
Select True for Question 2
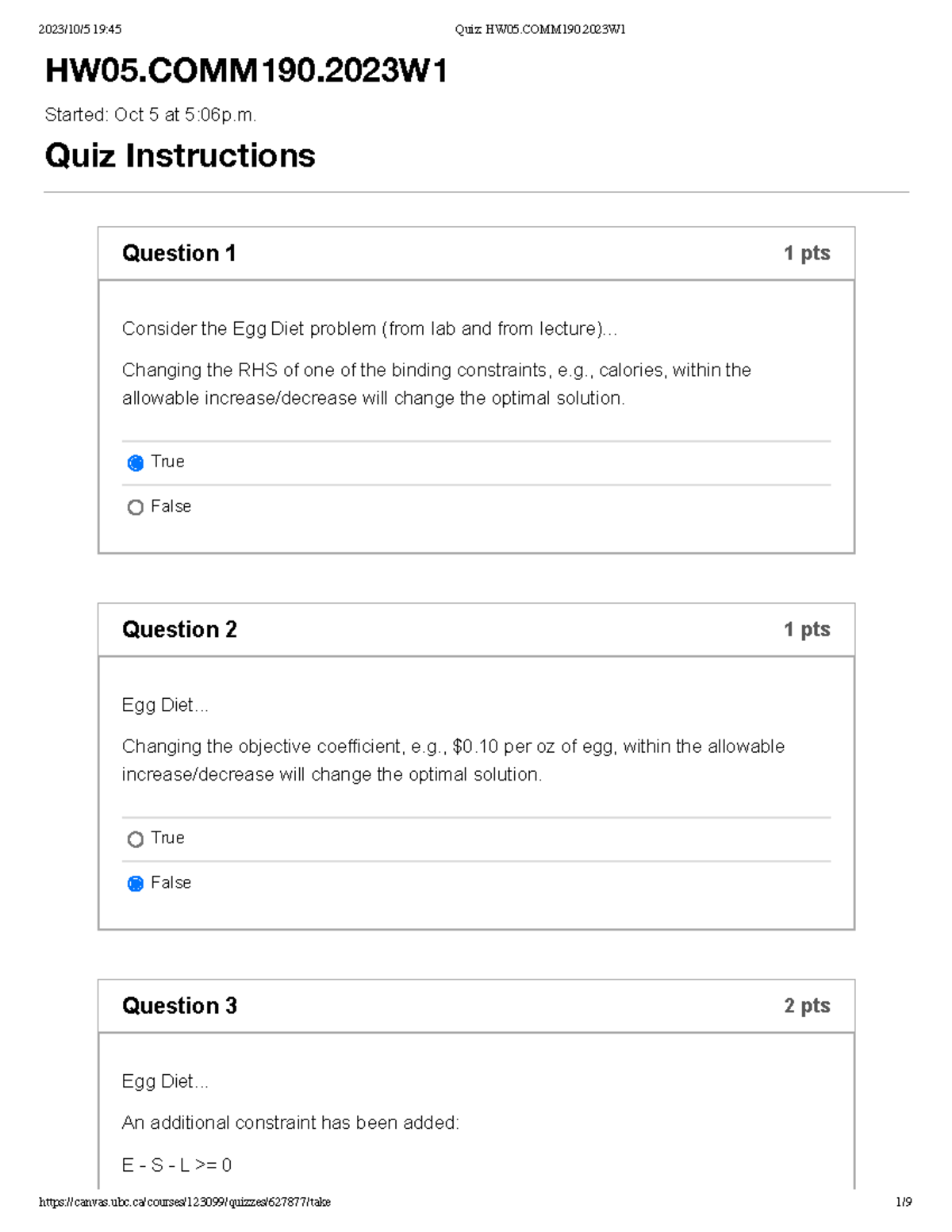[x=136, y=839]
